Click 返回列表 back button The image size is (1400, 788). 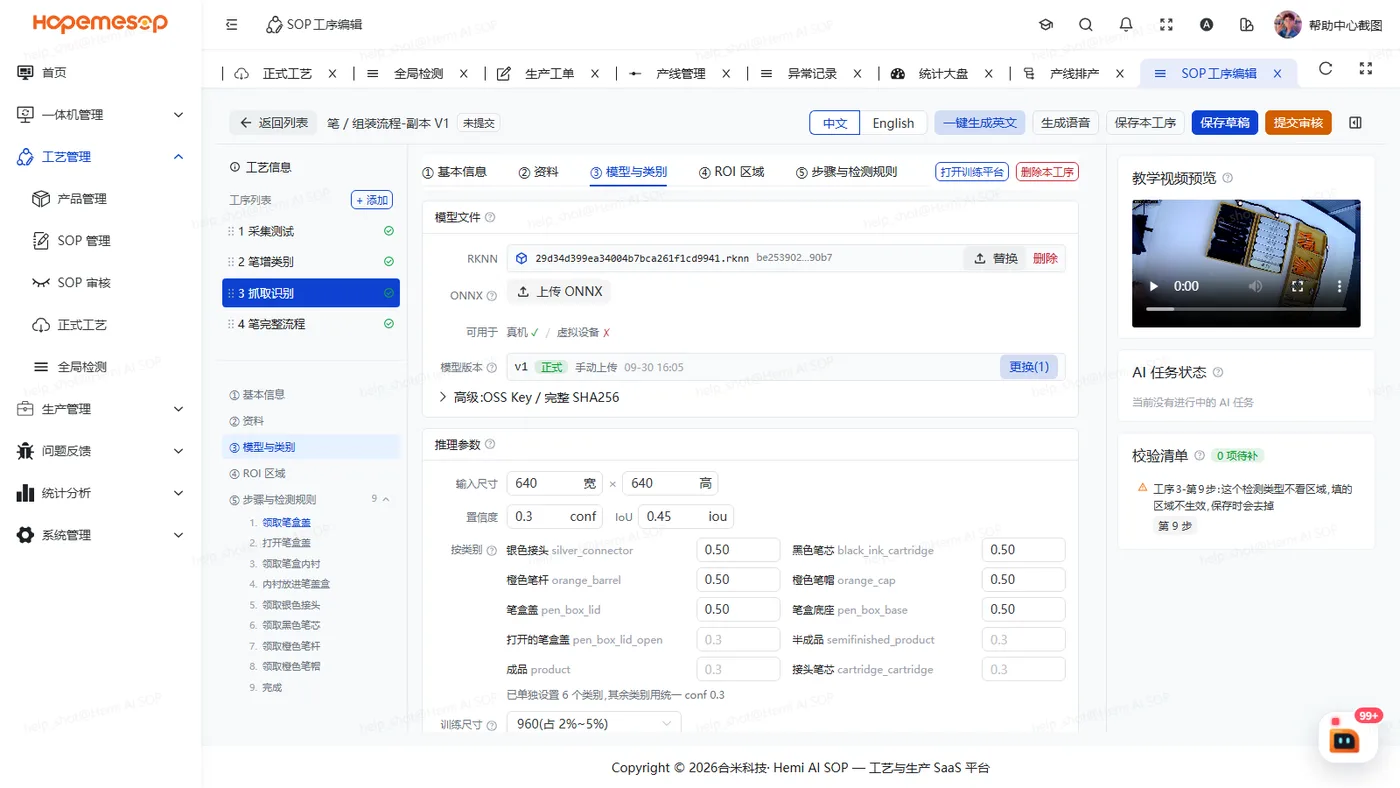click(x=273, y=123)
